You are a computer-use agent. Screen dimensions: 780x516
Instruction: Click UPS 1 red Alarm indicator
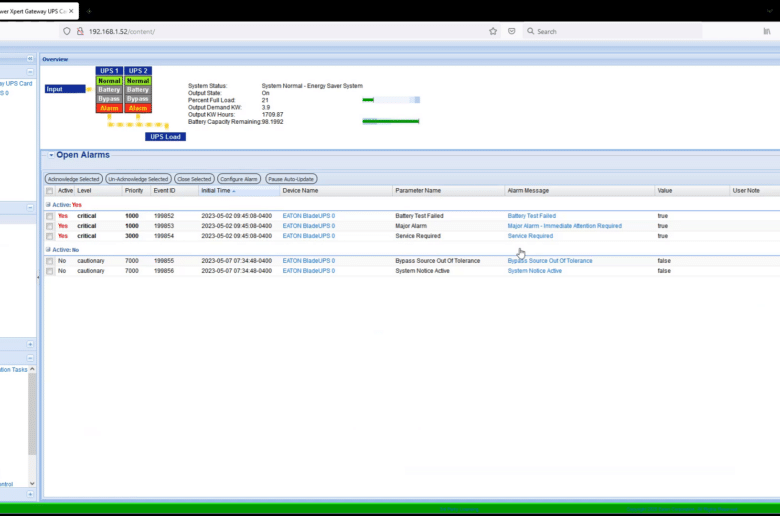[x=109, y=108]
